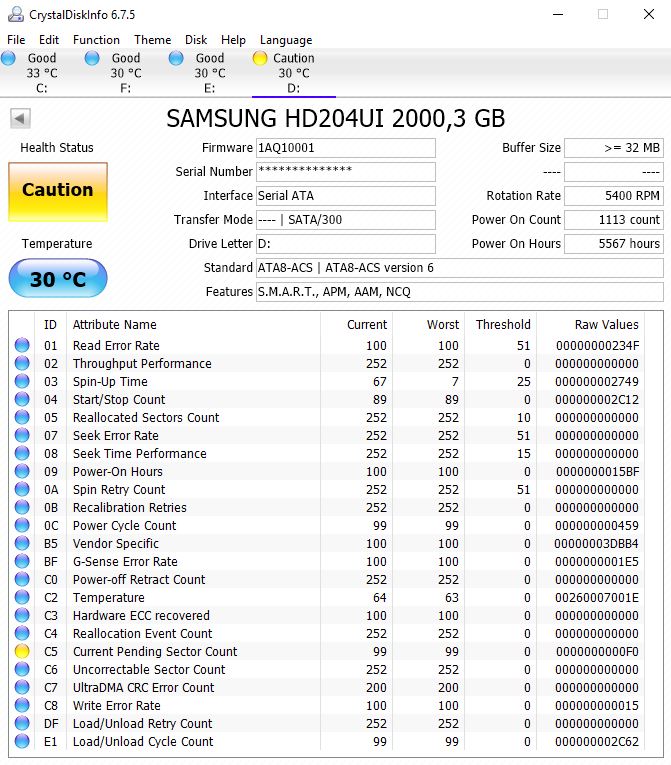Open the Theme menu

tap(153, 40)
